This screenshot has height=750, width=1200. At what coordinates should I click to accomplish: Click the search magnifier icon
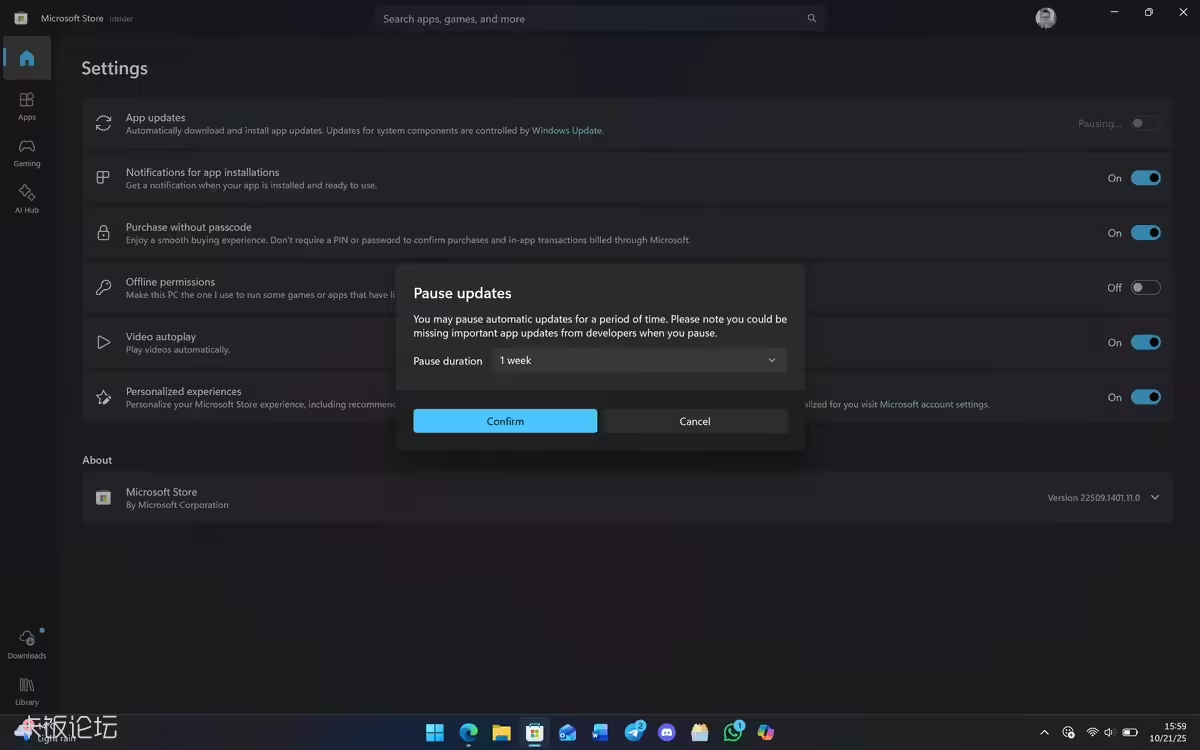coord(812,18)
